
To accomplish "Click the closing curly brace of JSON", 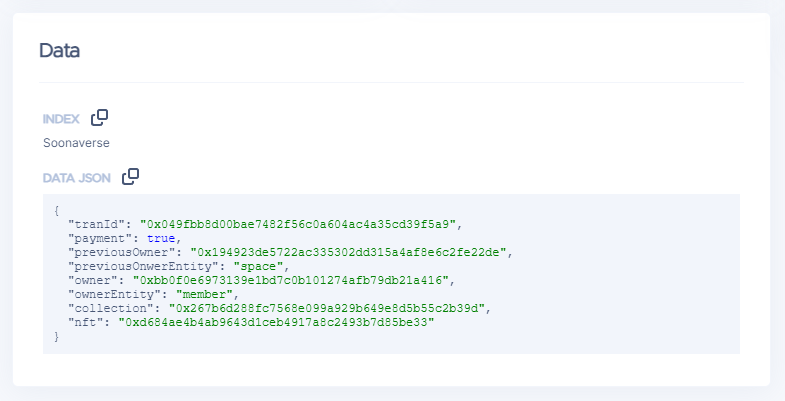I will click(57, 337).
